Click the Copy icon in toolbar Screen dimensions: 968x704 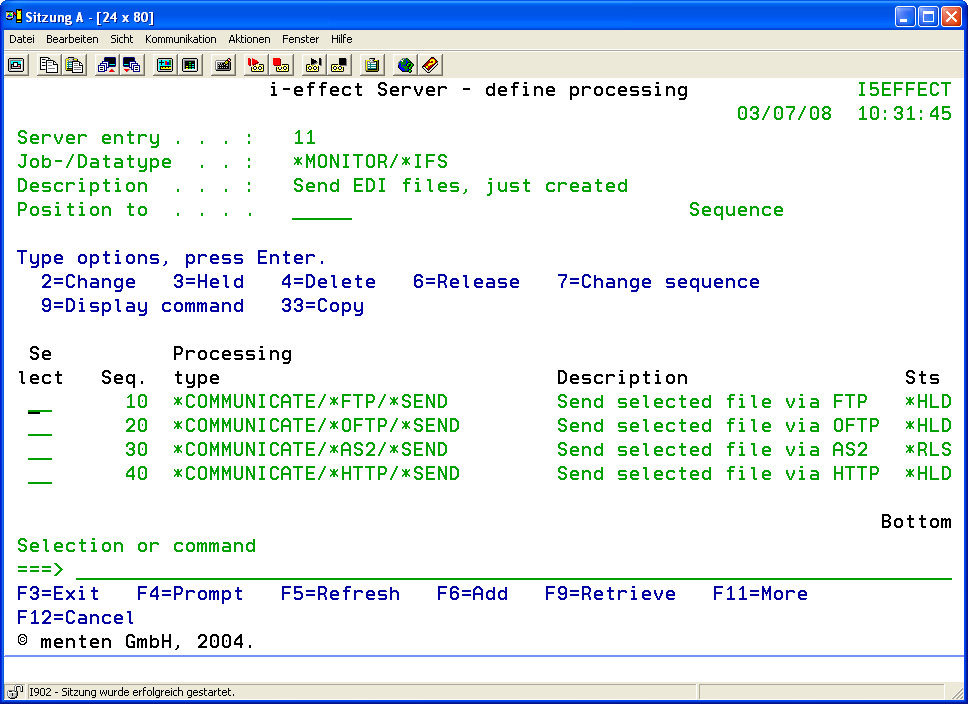49,65
